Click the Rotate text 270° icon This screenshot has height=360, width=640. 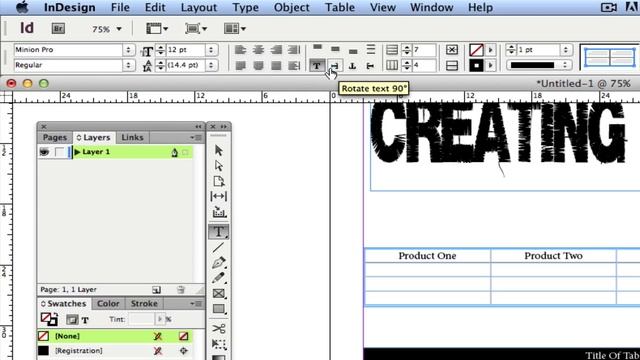pos(370,66)
